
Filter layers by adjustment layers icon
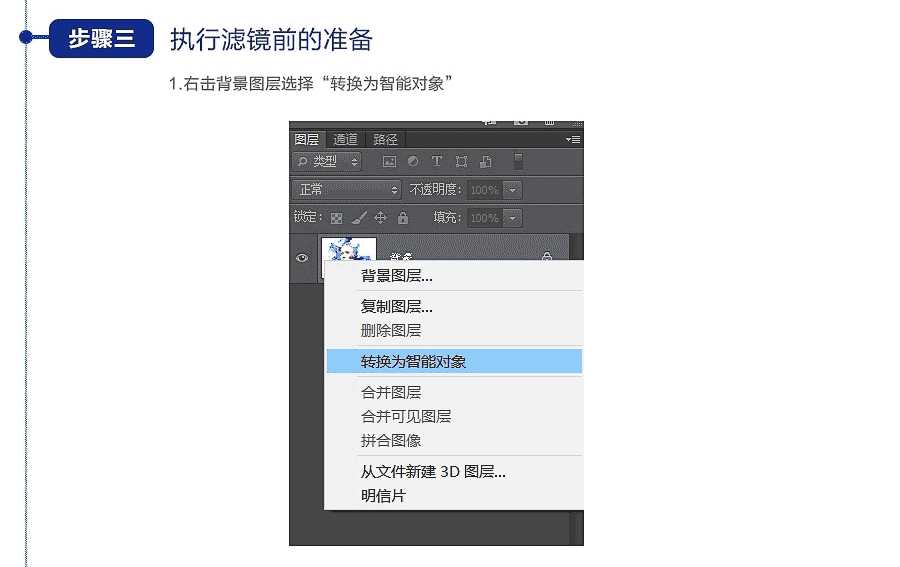pyautogui.click(x=413, y=162)
